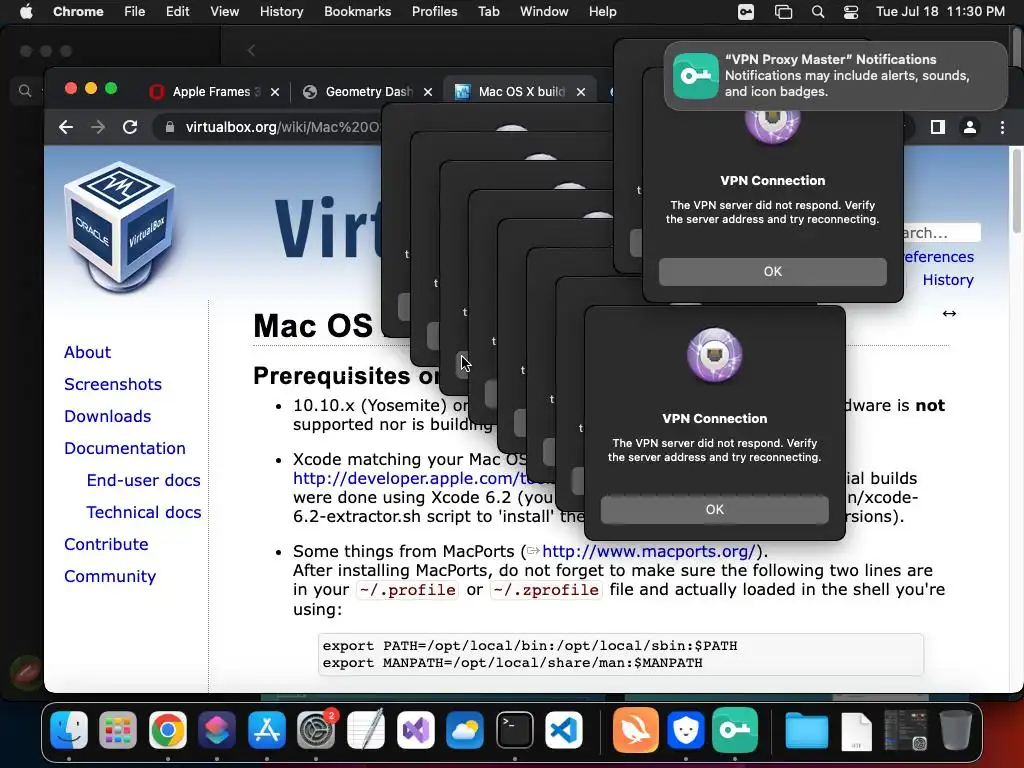Open Technical docs link

(x=144, y=512)
